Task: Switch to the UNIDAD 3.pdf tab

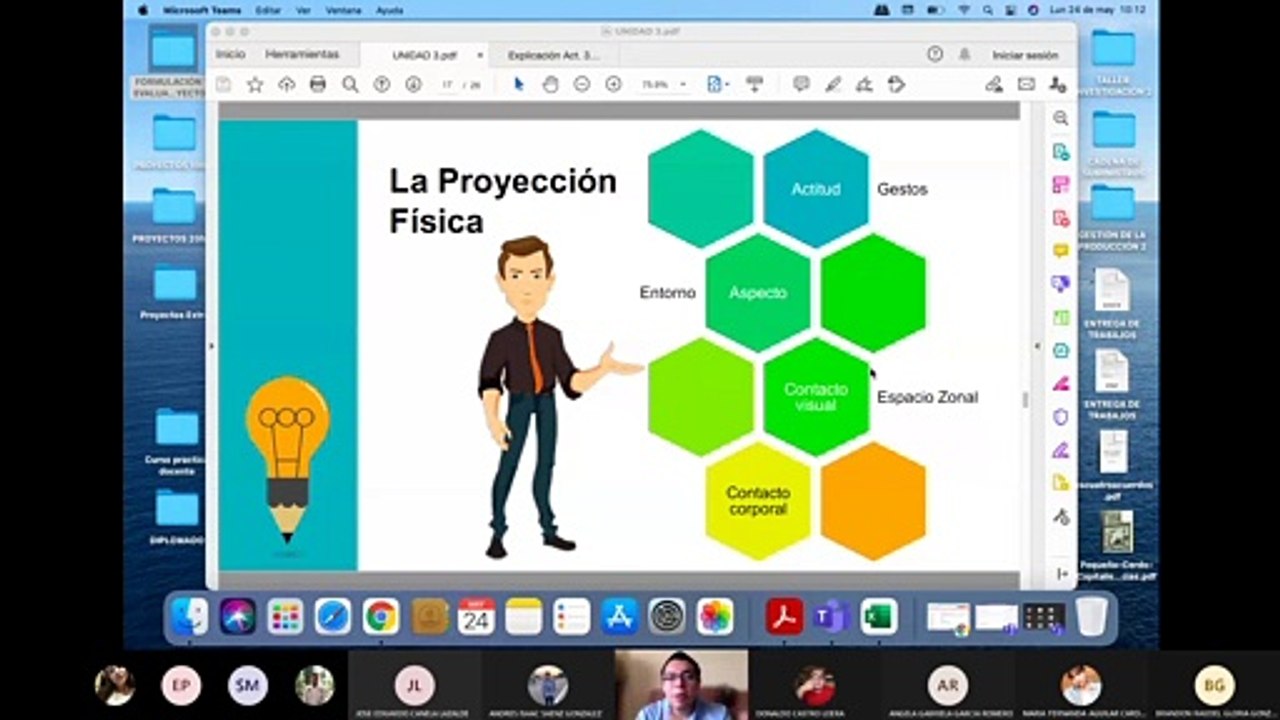Action: coord(423,55)
